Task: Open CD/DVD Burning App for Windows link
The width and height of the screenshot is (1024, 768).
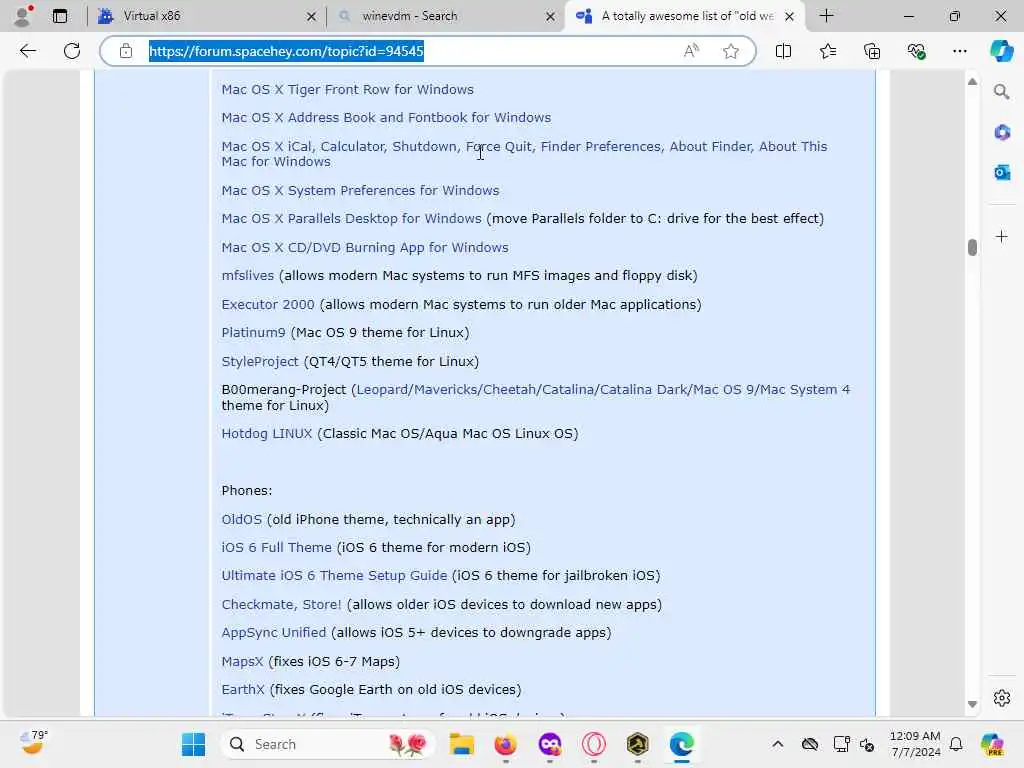Action: [x=364, y=248]
